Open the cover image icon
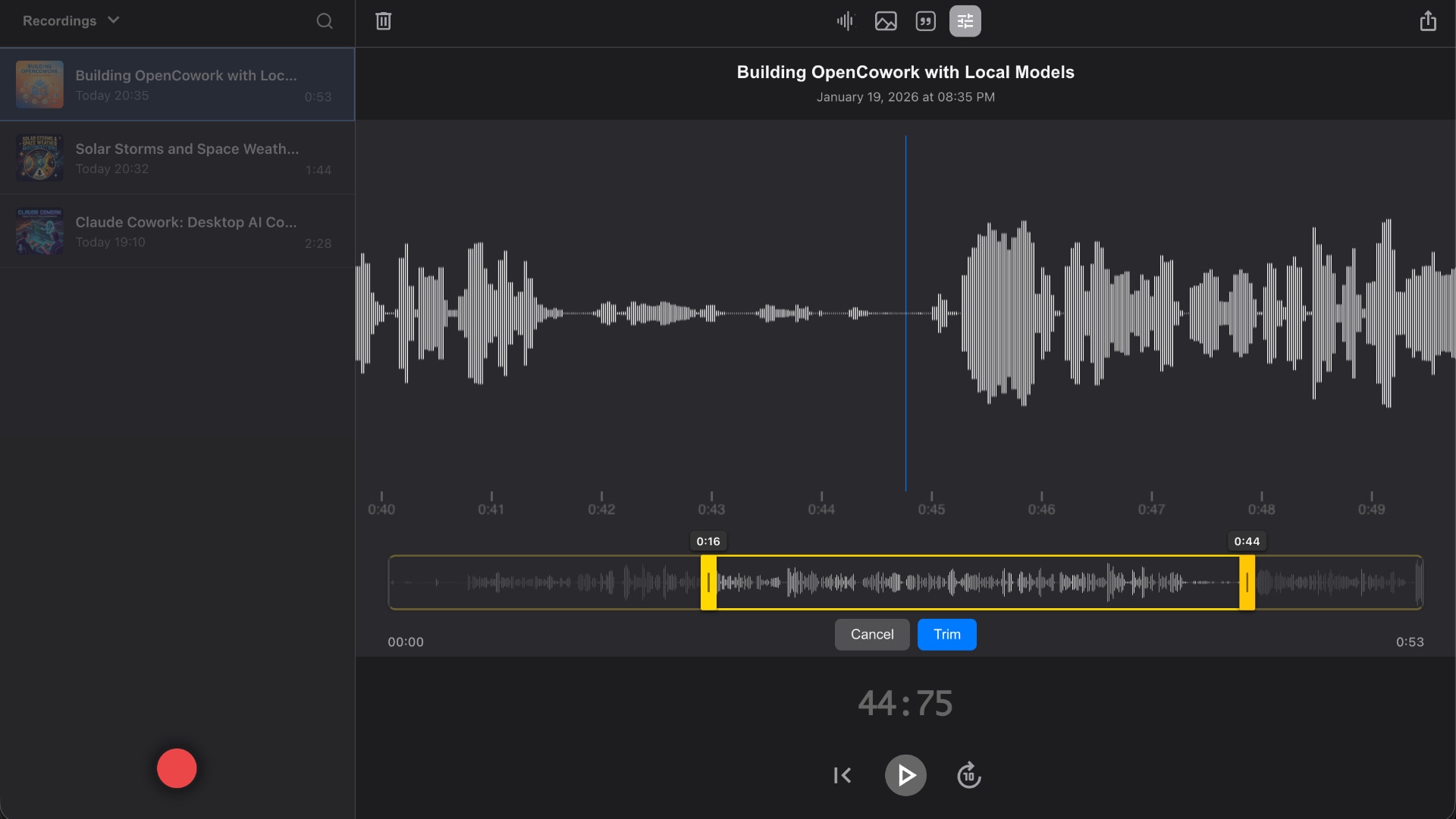The image size is (1456, 819). click(x=886, y=21)
